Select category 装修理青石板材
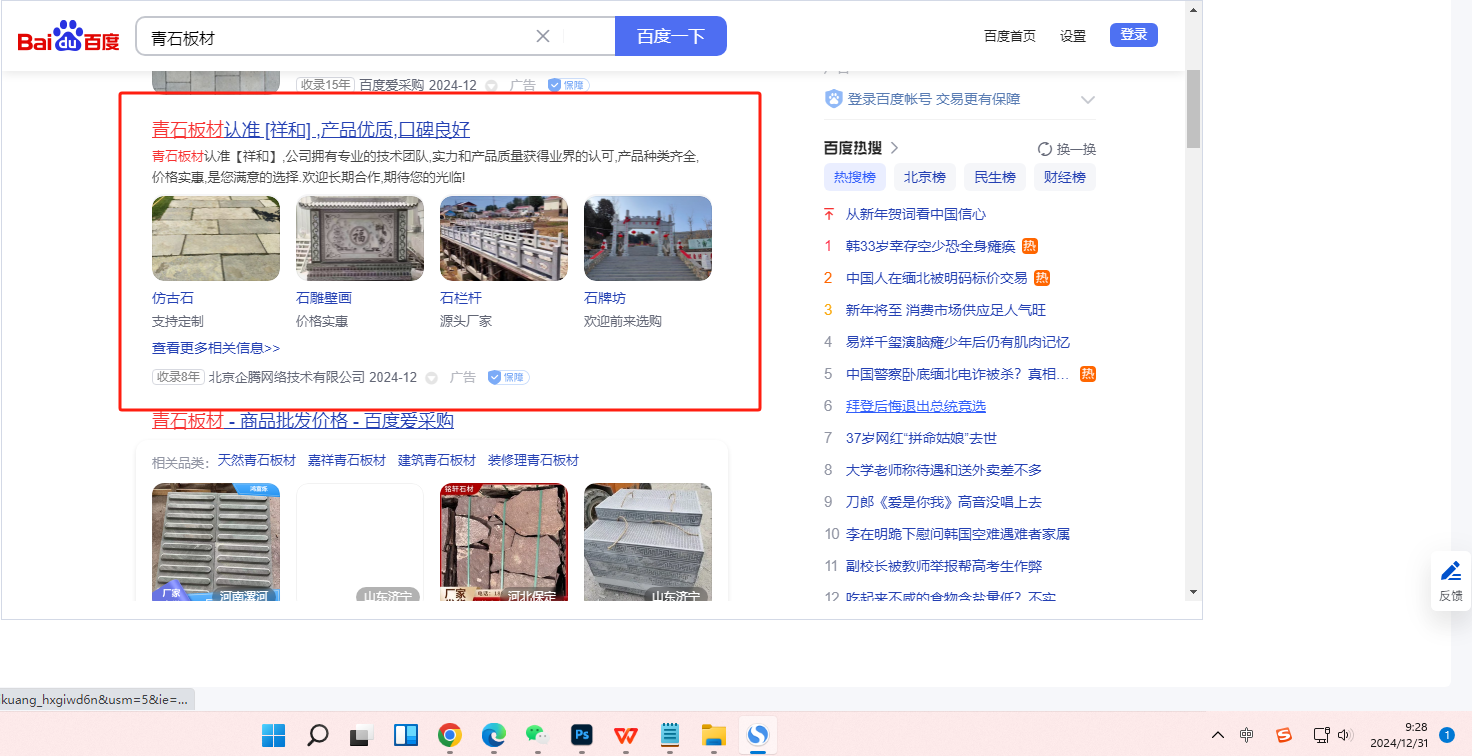 click(x=534, y=460)
